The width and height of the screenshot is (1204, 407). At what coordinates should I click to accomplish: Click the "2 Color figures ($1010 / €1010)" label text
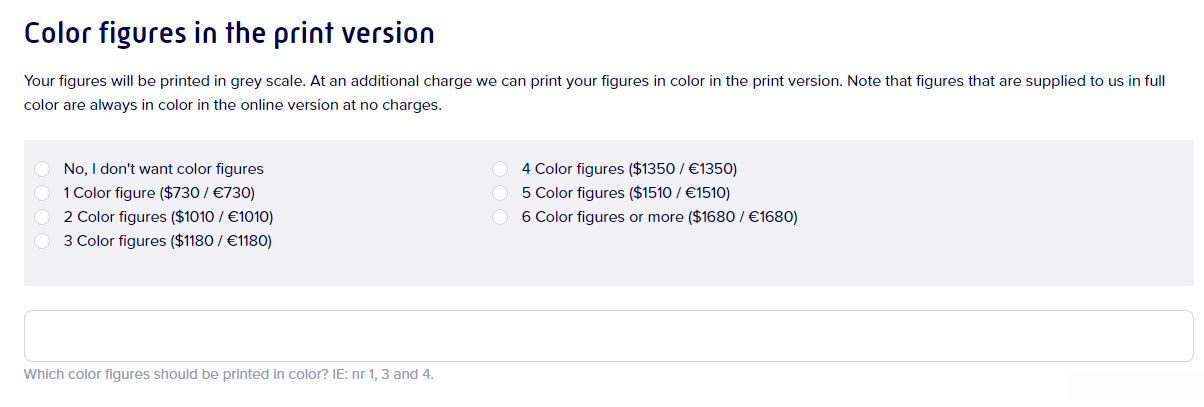[x=168, y=217]
